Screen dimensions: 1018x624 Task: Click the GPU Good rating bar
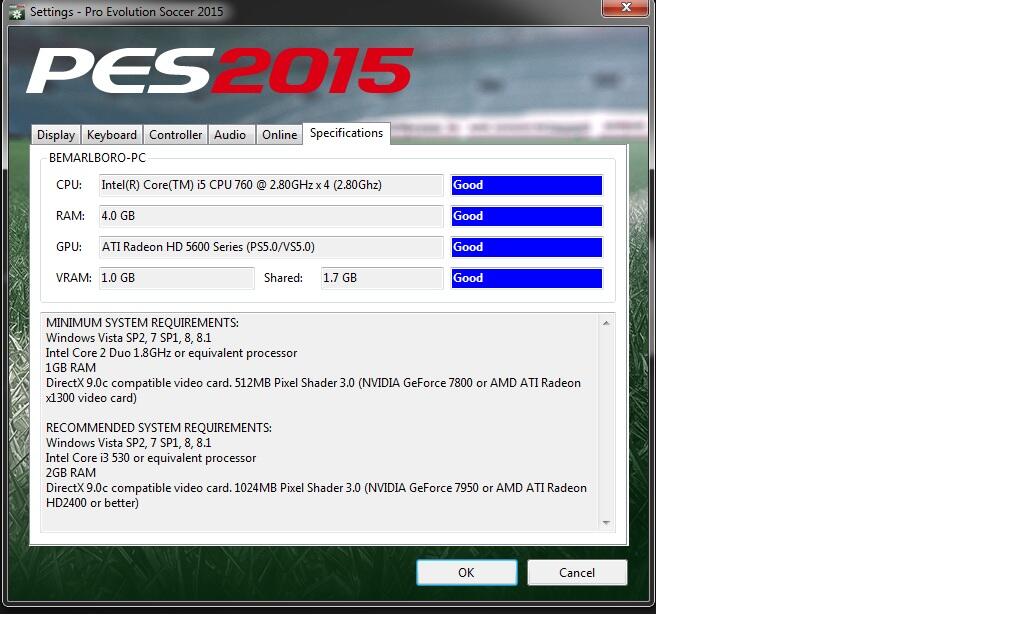coord(527,247)
